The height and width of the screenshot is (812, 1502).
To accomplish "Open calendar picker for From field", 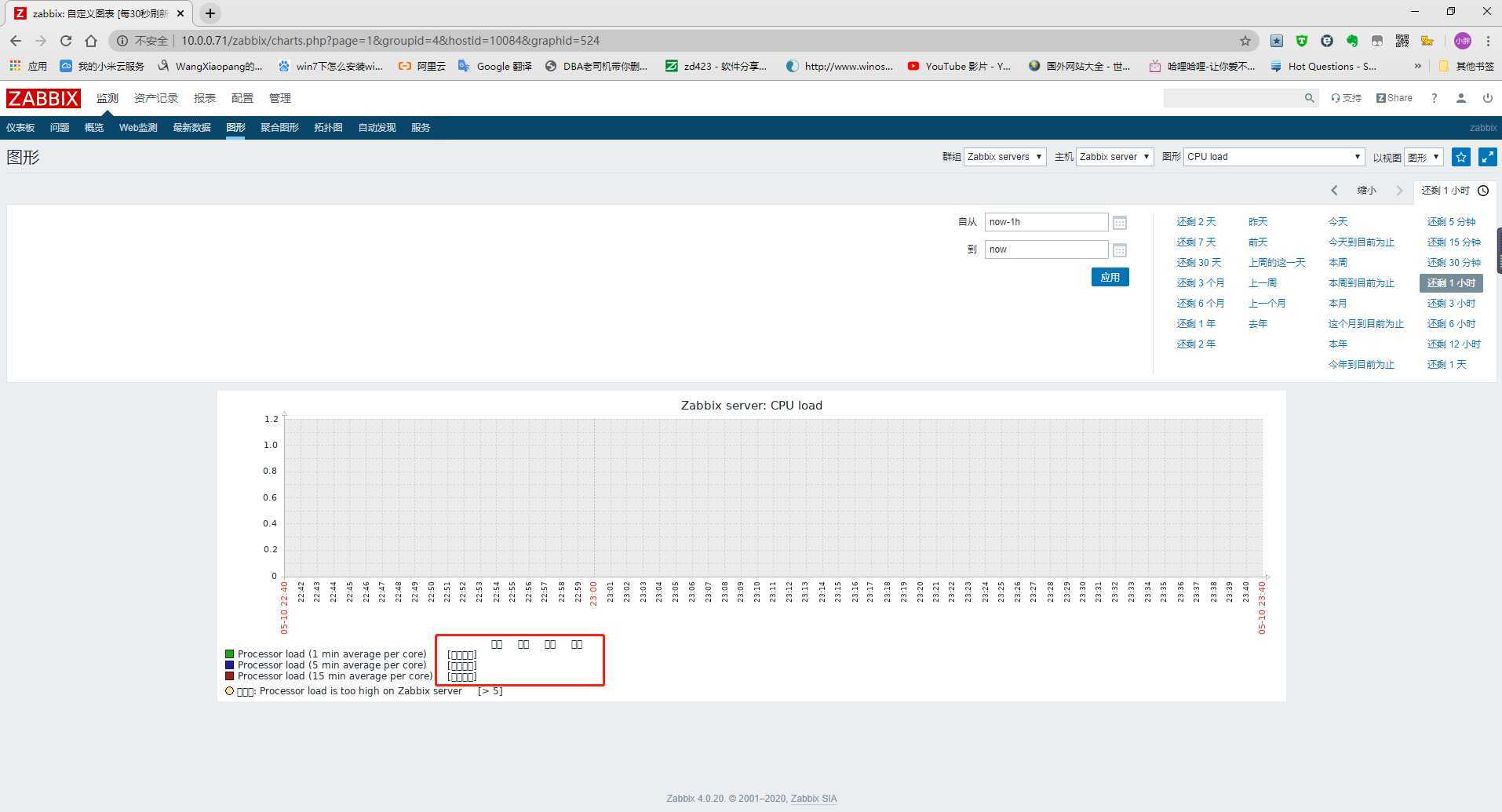I will (1120, 223).
